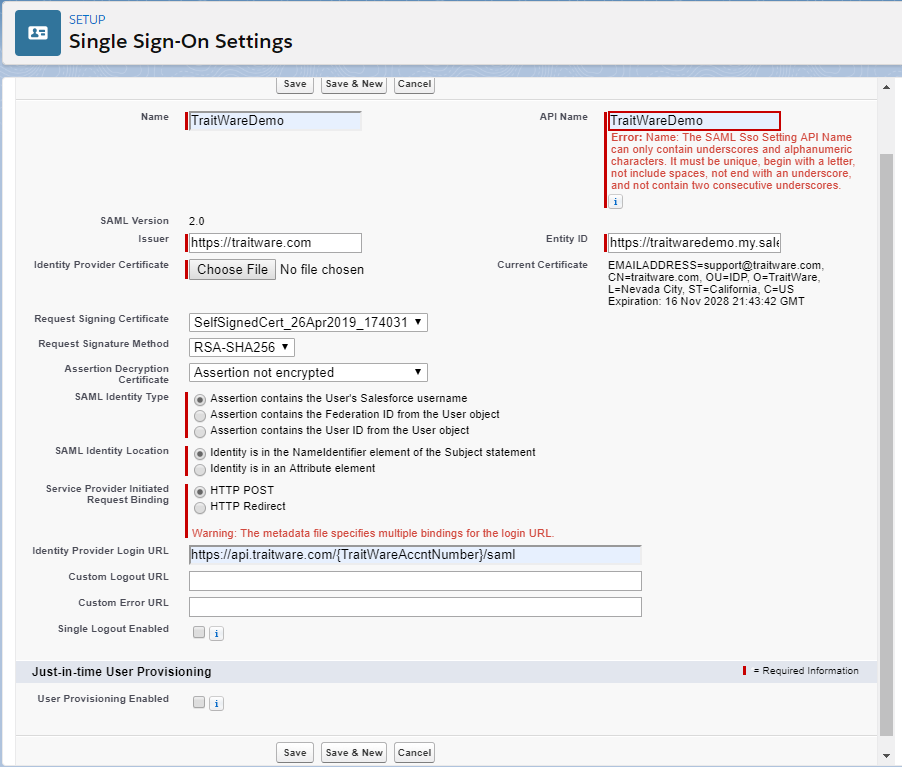
Task: Click the Current Certificate label
Action: 542,265
